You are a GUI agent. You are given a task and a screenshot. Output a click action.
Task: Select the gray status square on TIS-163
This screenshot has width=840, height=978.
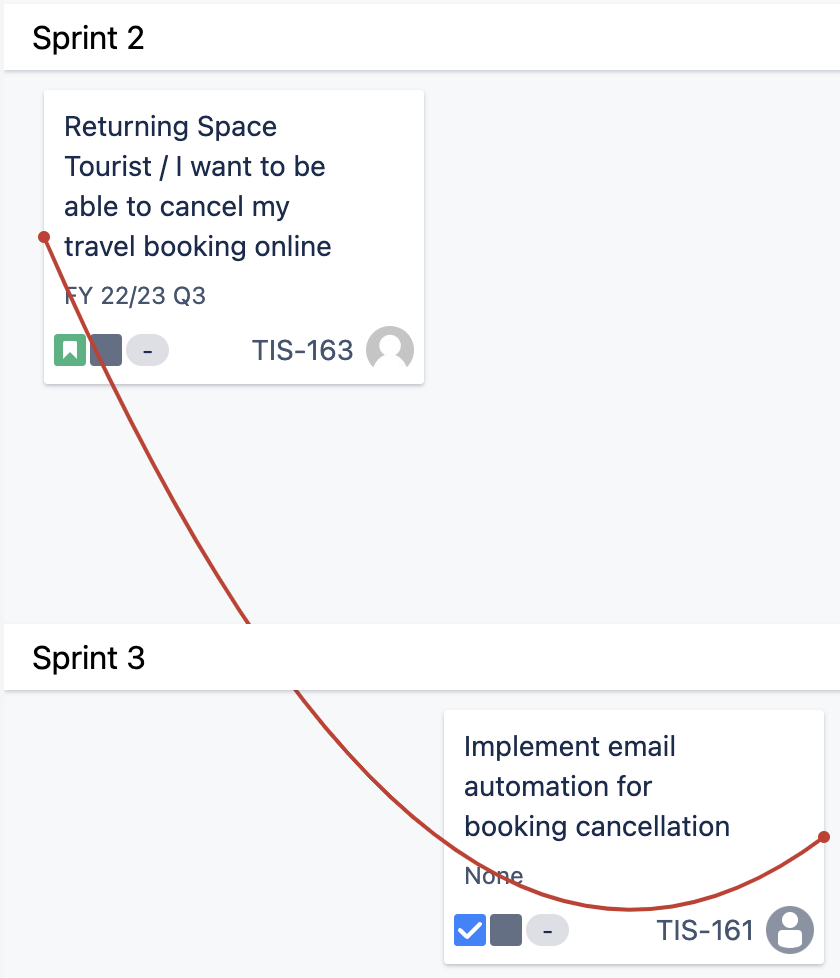pyautogui.click(x=106, y=350)
